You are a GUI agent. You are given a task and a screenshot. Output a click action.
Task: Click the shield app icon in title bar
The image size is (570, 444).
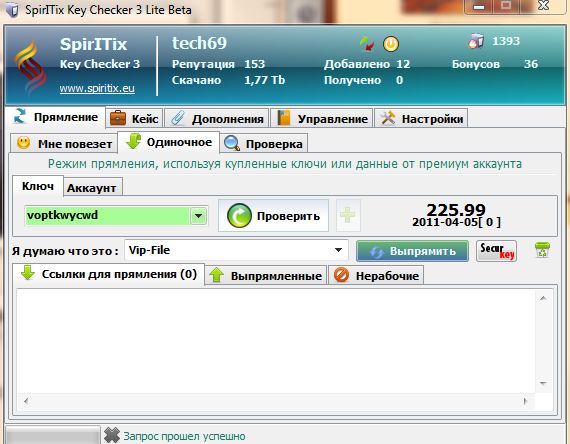coord(12,10)
